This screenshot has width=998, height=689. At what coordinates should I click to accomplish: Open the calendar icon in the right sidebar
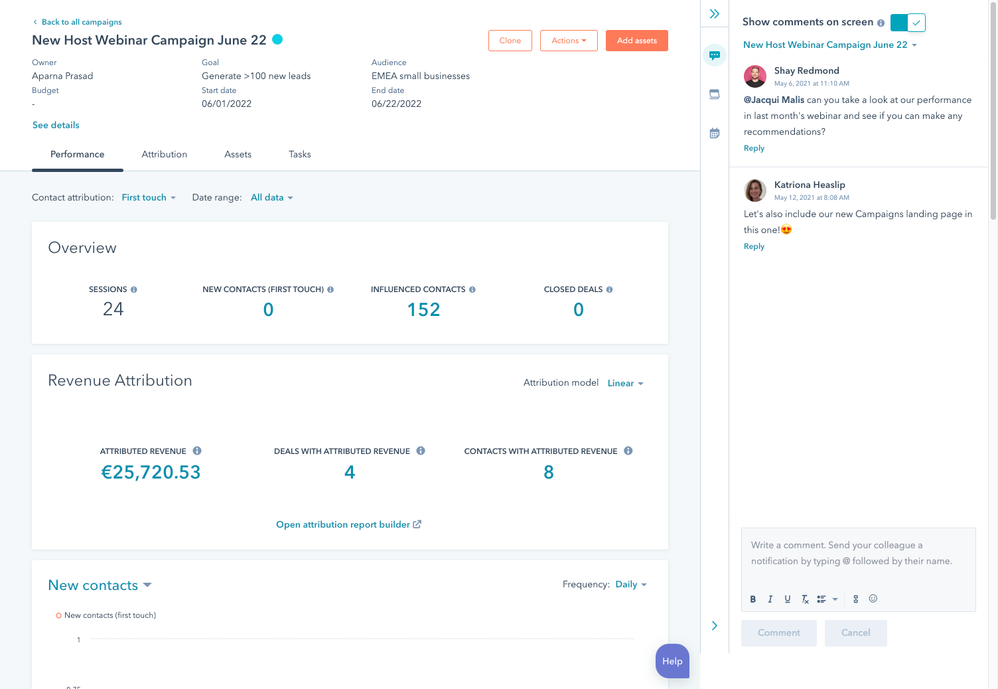click(714, 133)
